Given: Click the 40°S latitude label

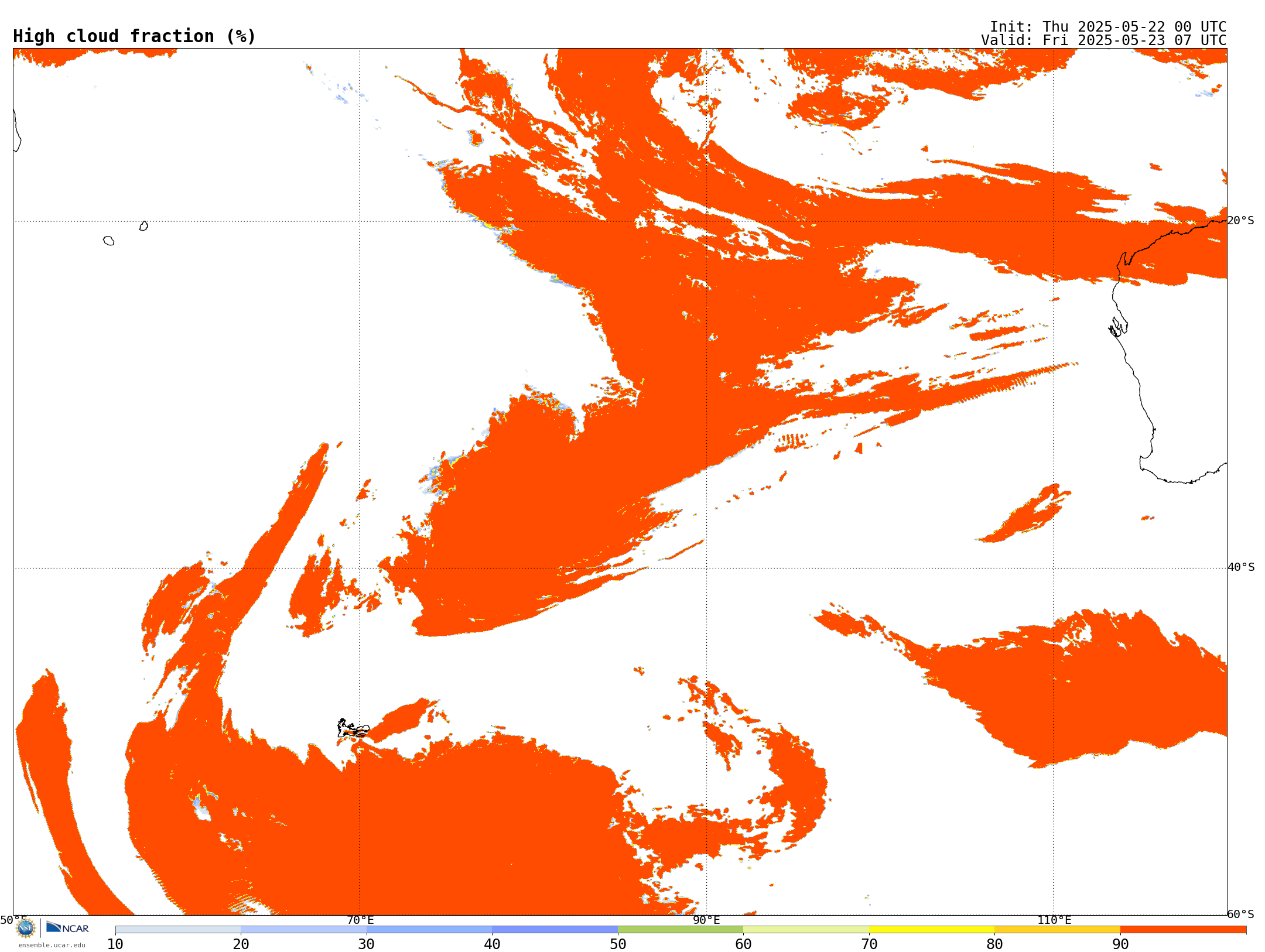Looking at the screenshot, I should (1241, 567).
